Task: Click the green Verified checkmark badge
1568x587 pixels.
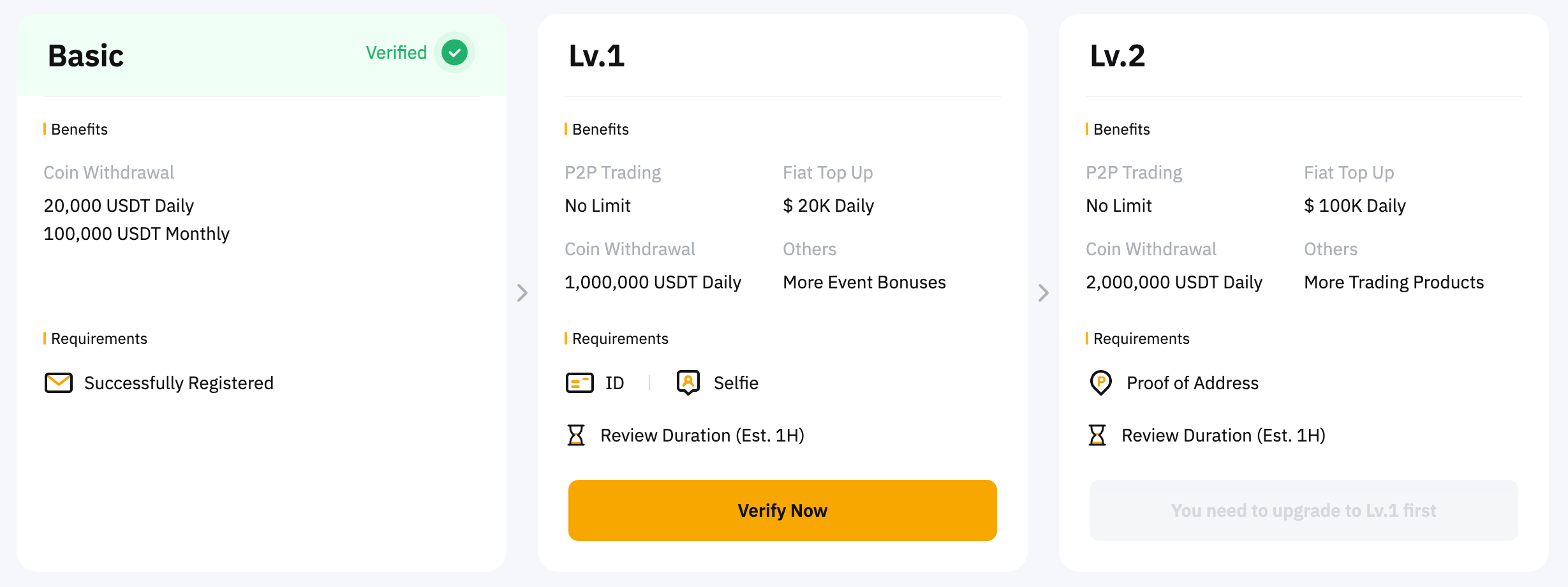Action: tap(454, 52)
